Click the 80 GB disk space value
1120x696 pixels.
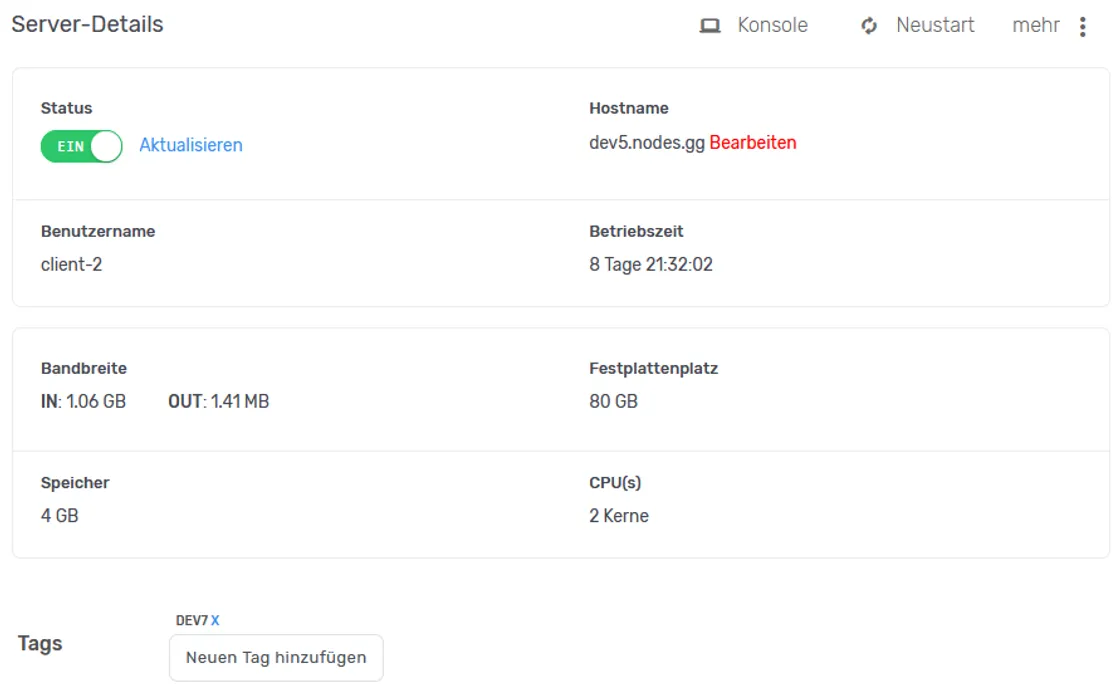click(x=613, y=402)
